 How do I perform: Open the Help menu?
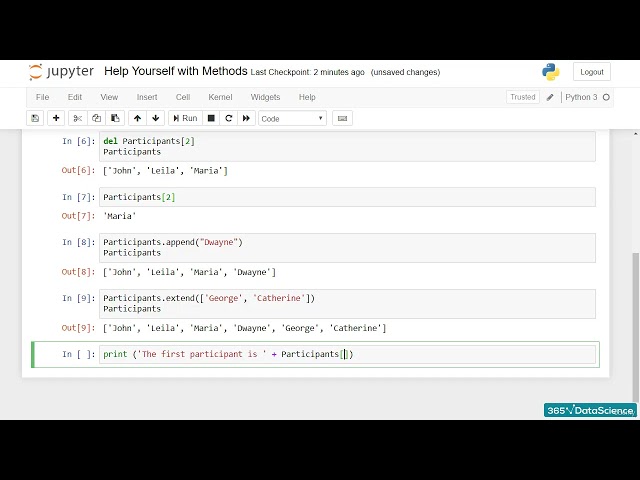[x=307, y=97]
